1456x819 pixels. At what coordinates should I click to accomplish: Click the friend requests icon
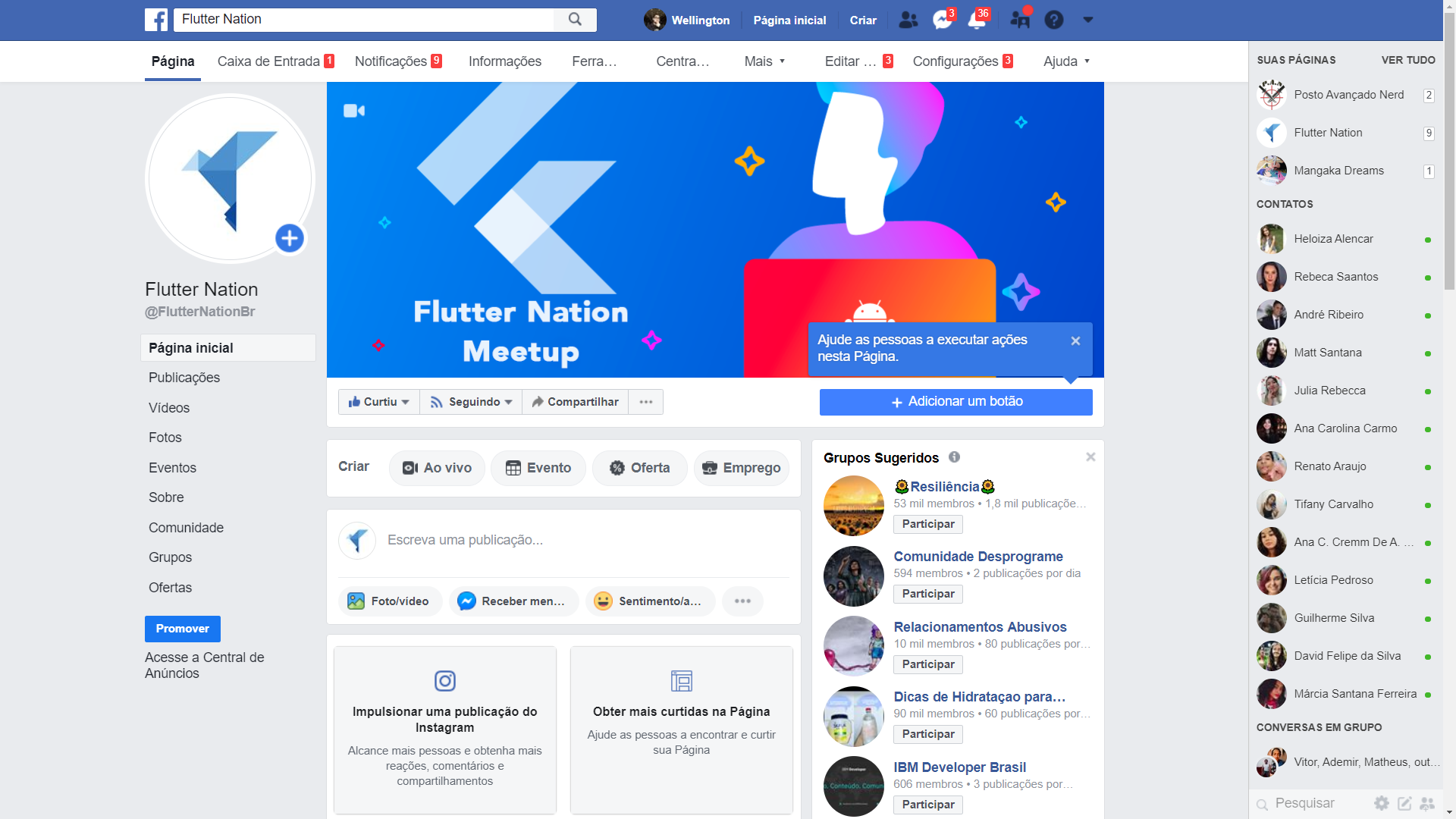pyautogui.click(x=908, y=20)
